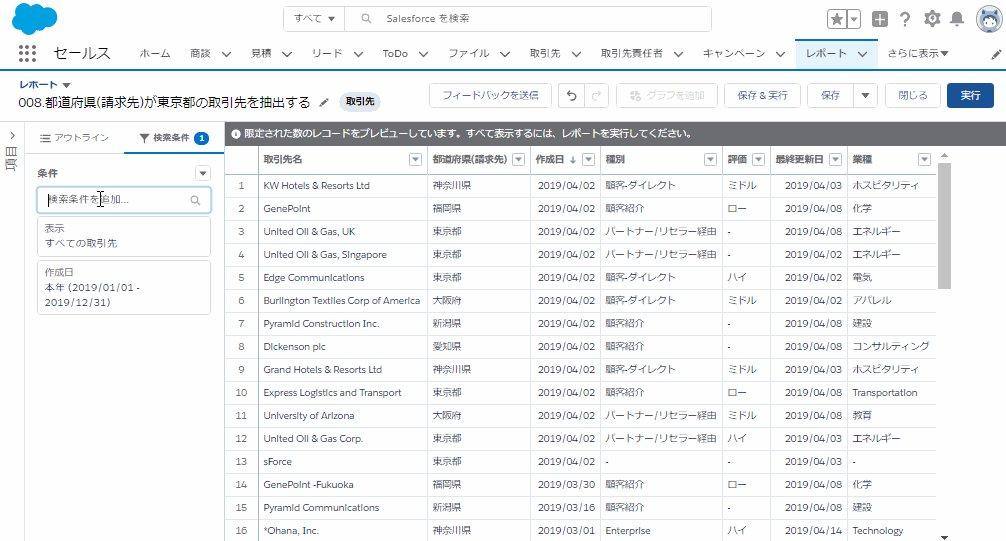Click inside the Salesforce search box
The height and width of the screenshot is (541, 1006).
[527, 19]
